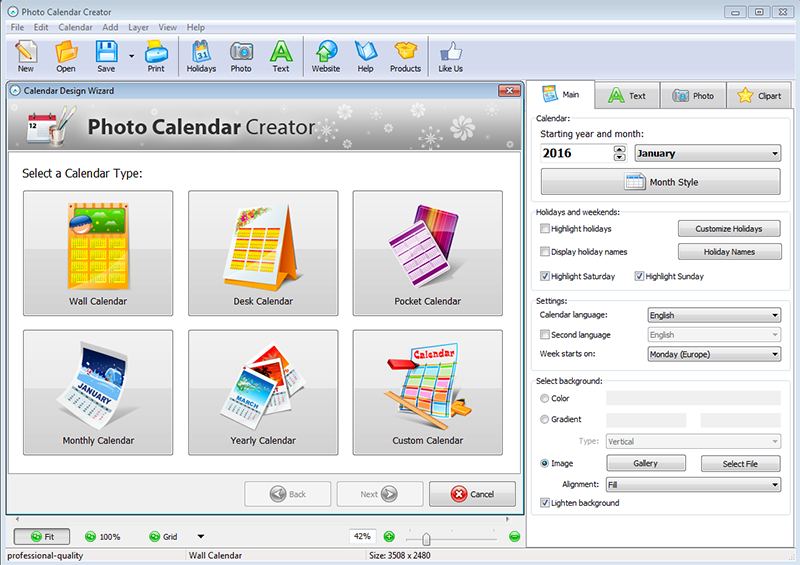Enable Display holiday names checkbox
This screenshot has width=800, height=565.
point(545,252)
